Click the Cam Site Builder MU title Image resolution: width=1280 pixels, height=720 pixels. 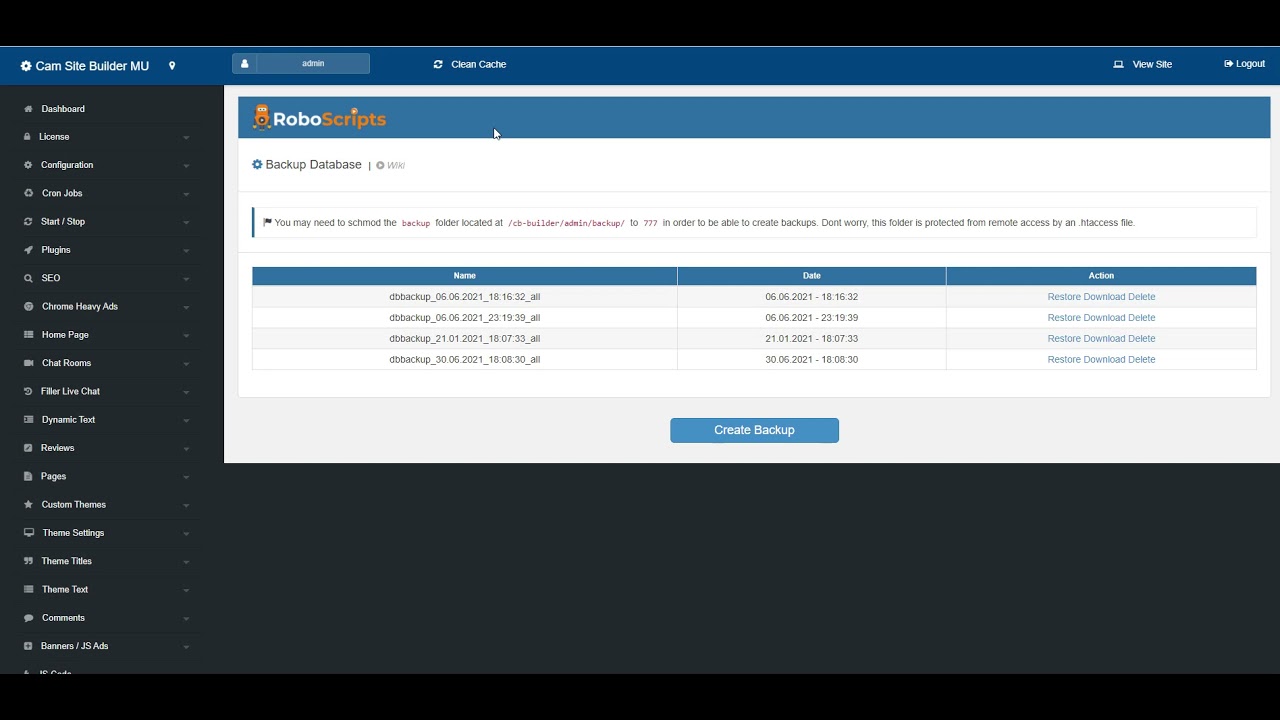pos(92,66)
